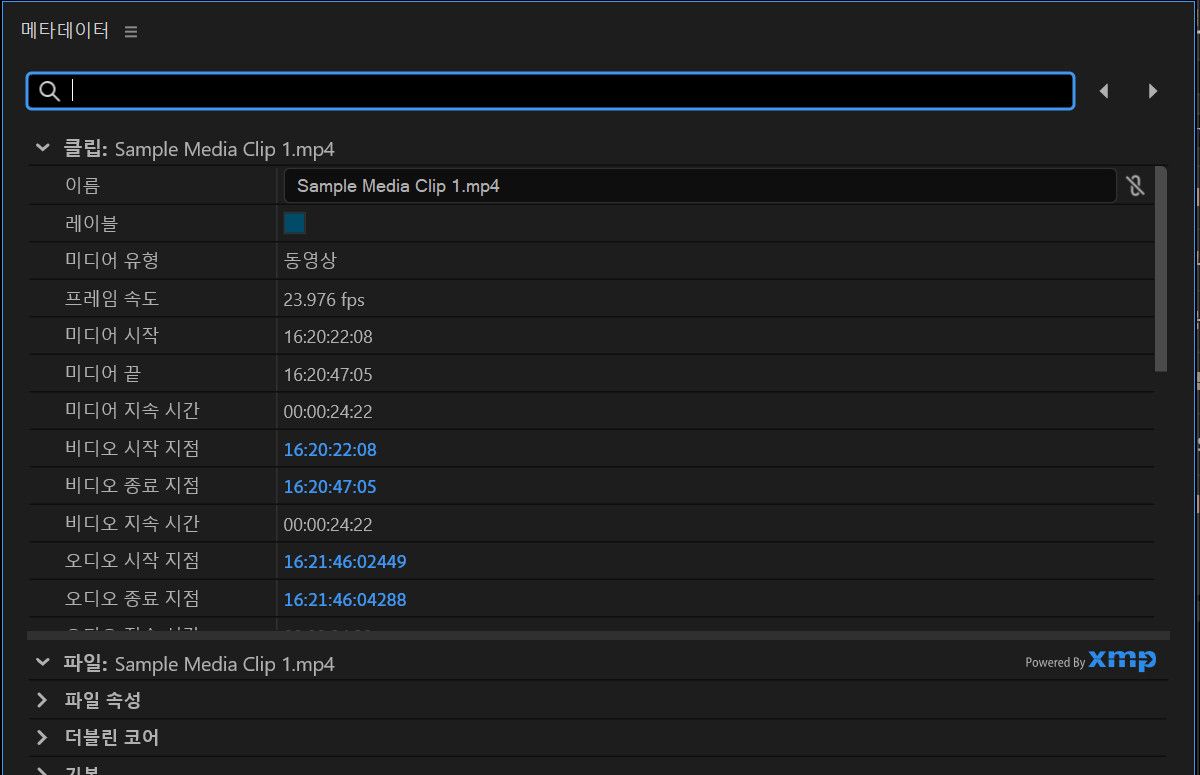The height and width of the screenshot is (775, 1200).
Task: Click the clip section vertical scrollbar
Action: point(1161,270)
